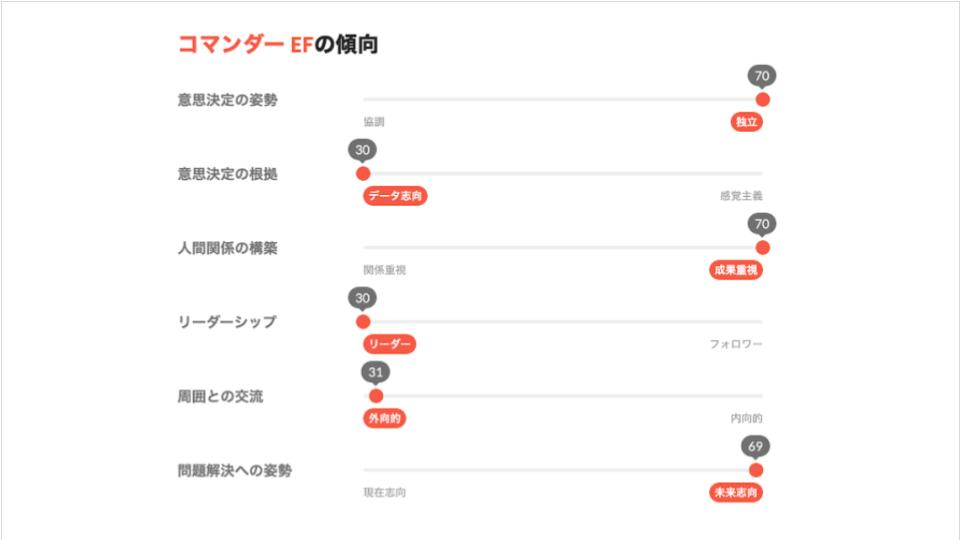Select the 独立 red label

746,122
